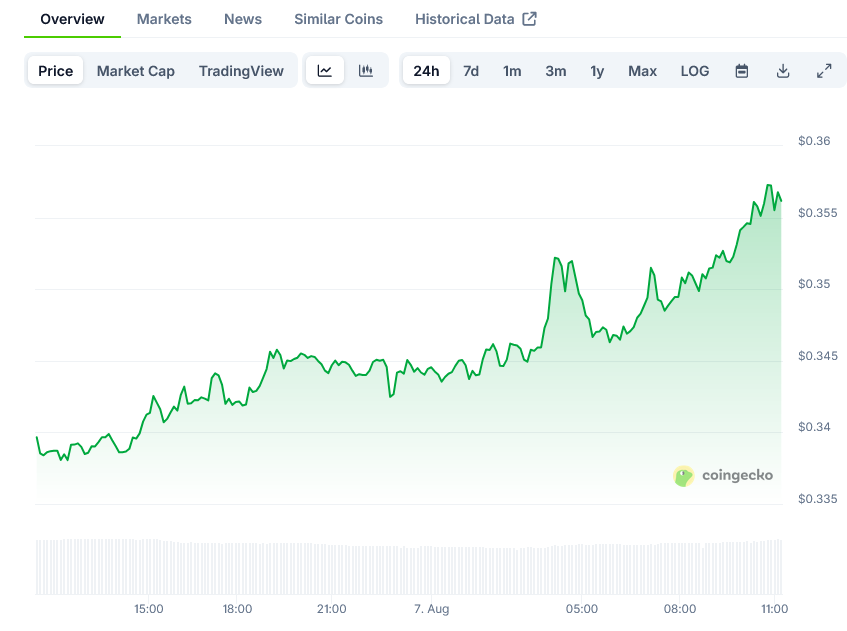
Task: Click the CoinGecko logo watermark
Action: tap(723, 476)
